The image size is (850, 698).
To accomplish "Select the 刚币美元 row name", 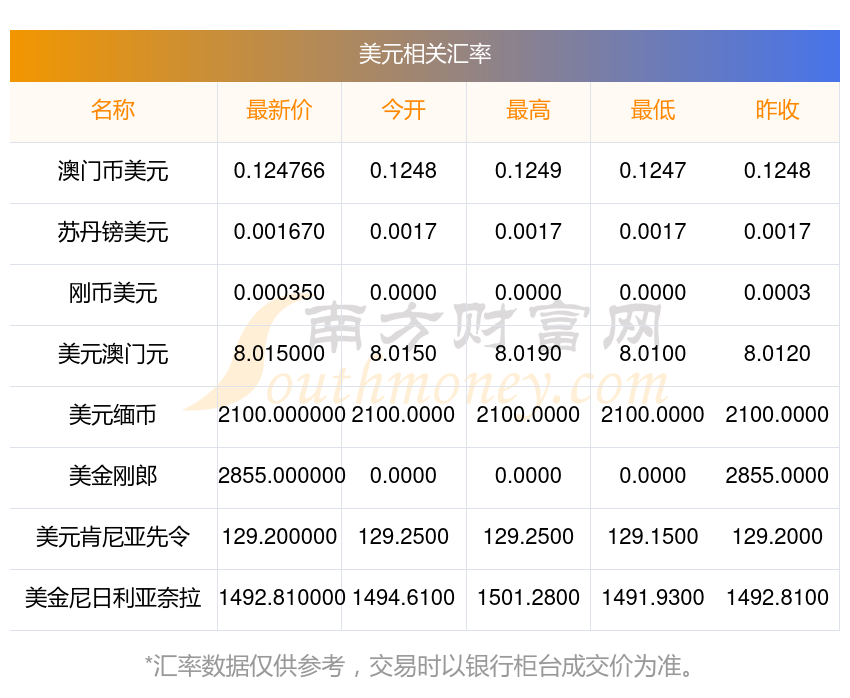I will (113, 293).
